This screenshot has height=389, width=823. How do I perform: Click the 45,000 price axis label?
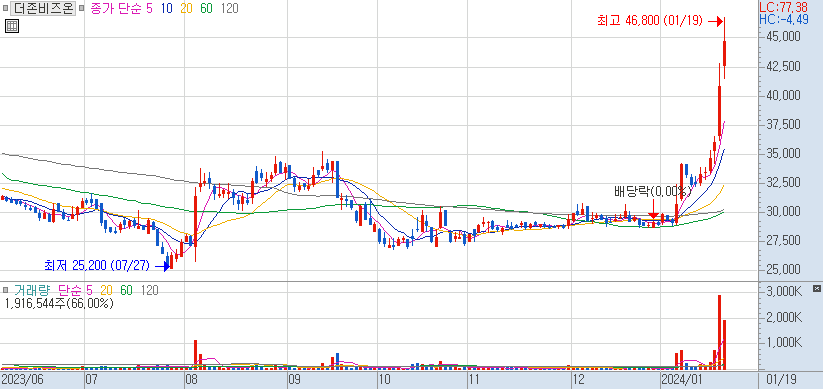783,37
